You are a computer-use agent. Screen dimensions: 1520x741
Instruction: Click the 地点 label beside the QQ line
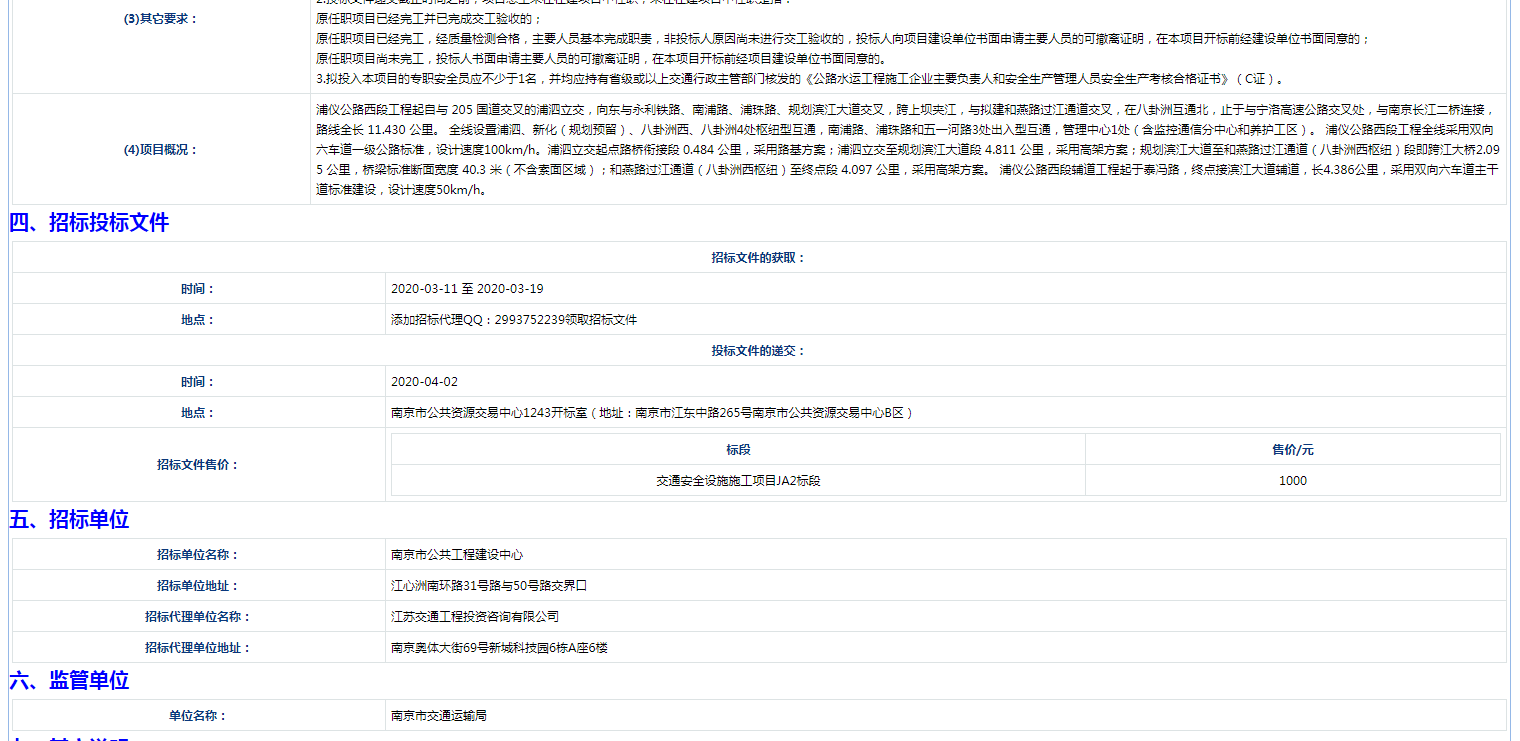point(198,320)
